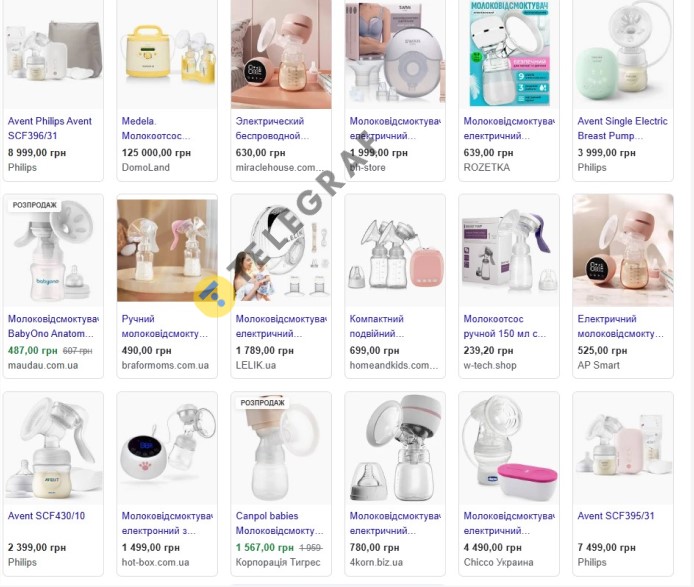The width and height of the screenshot is (694, 587).
Task: Select the hot-box.com.ua electronic pump image
Action: click(x=167, y=448)
